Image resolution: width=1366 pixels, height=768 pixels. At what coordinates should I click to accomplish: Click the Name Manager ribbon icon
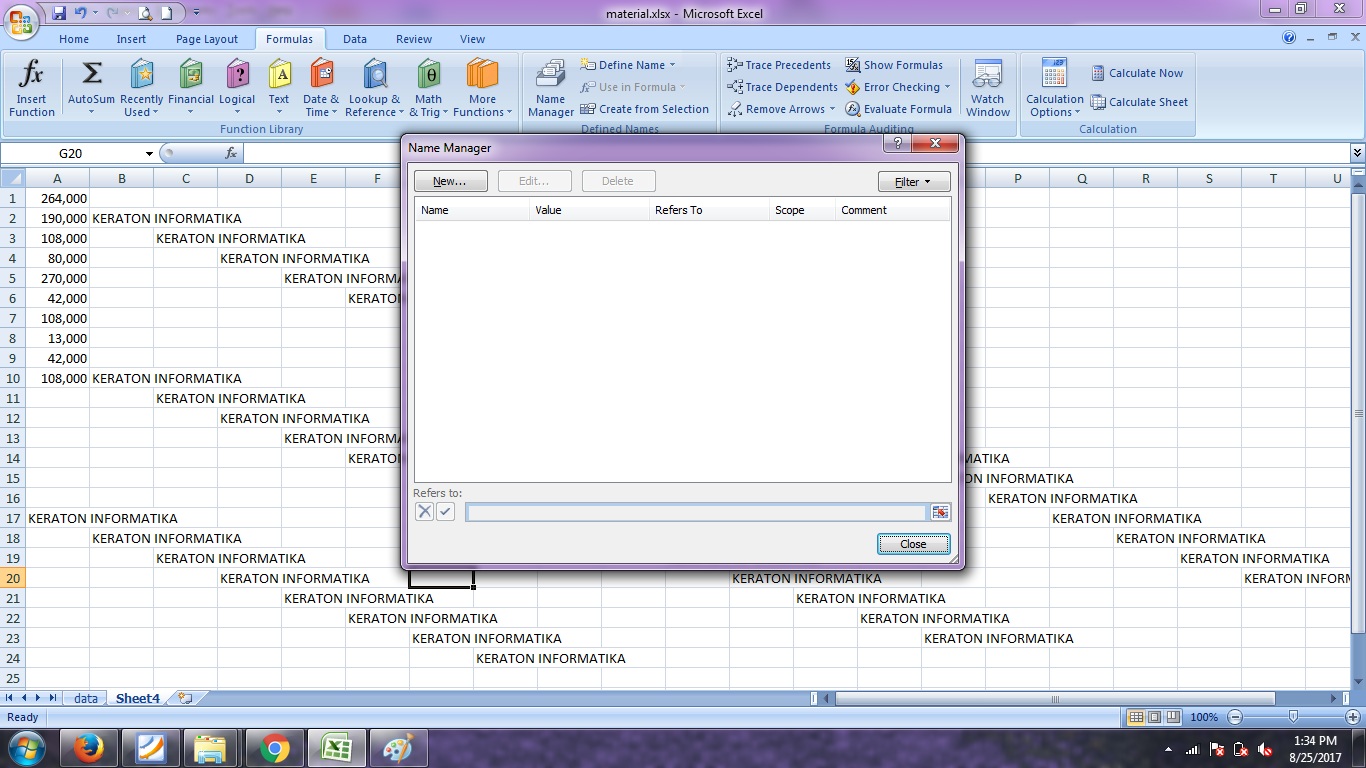click(550, 75)
